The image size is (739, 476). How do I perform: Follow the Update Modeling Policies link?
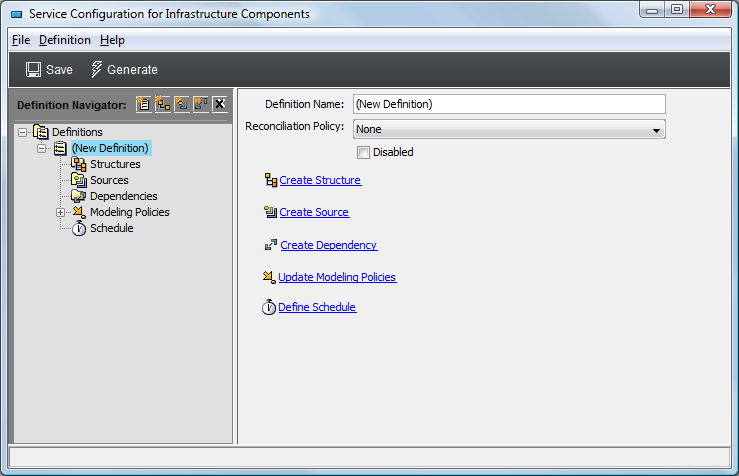point(337,277)
